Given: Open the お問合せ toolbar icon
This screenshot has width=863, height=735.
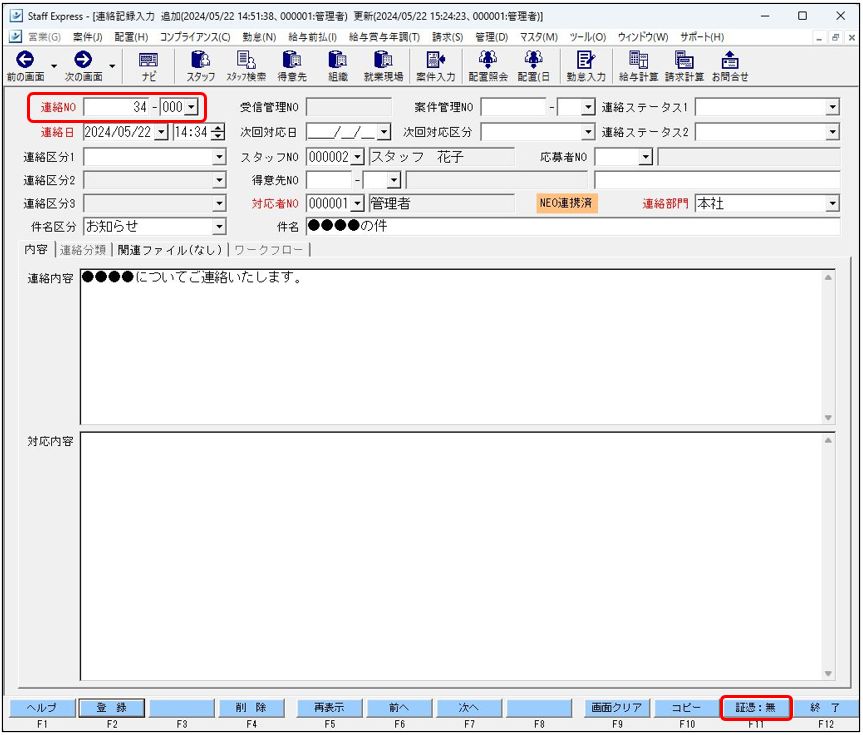Looking at the screenshot, I should click(x=730, y=59).
